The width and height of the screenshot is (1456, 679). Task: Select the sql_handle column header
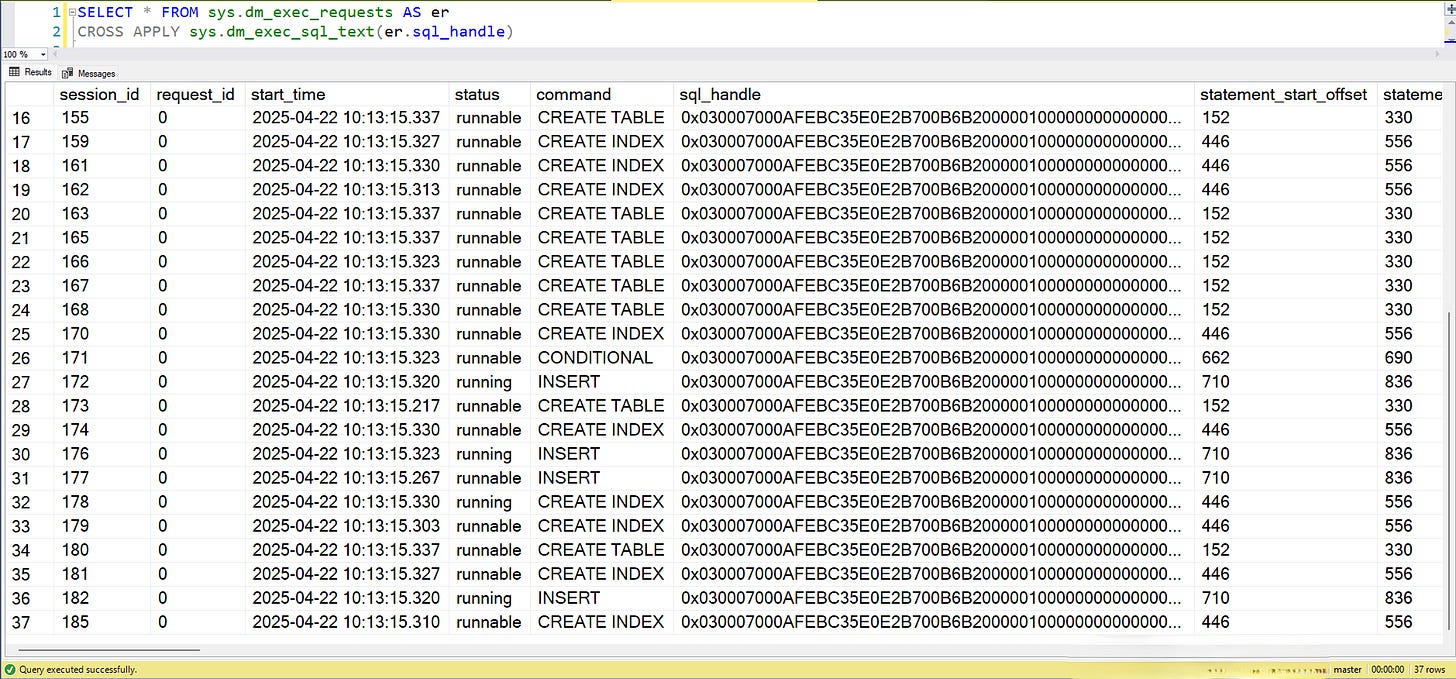click(934, 94)
